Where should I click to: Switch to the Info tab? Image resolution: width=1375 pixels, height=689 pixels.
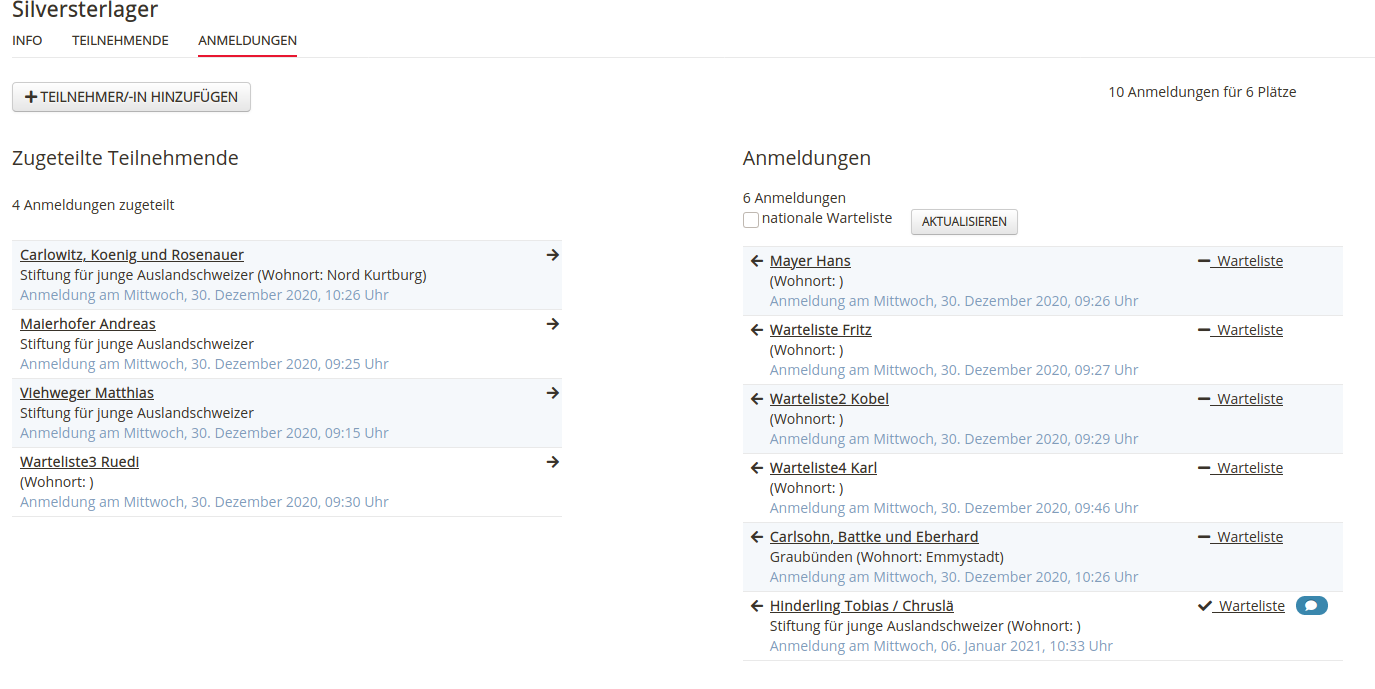tap(27, 41)
